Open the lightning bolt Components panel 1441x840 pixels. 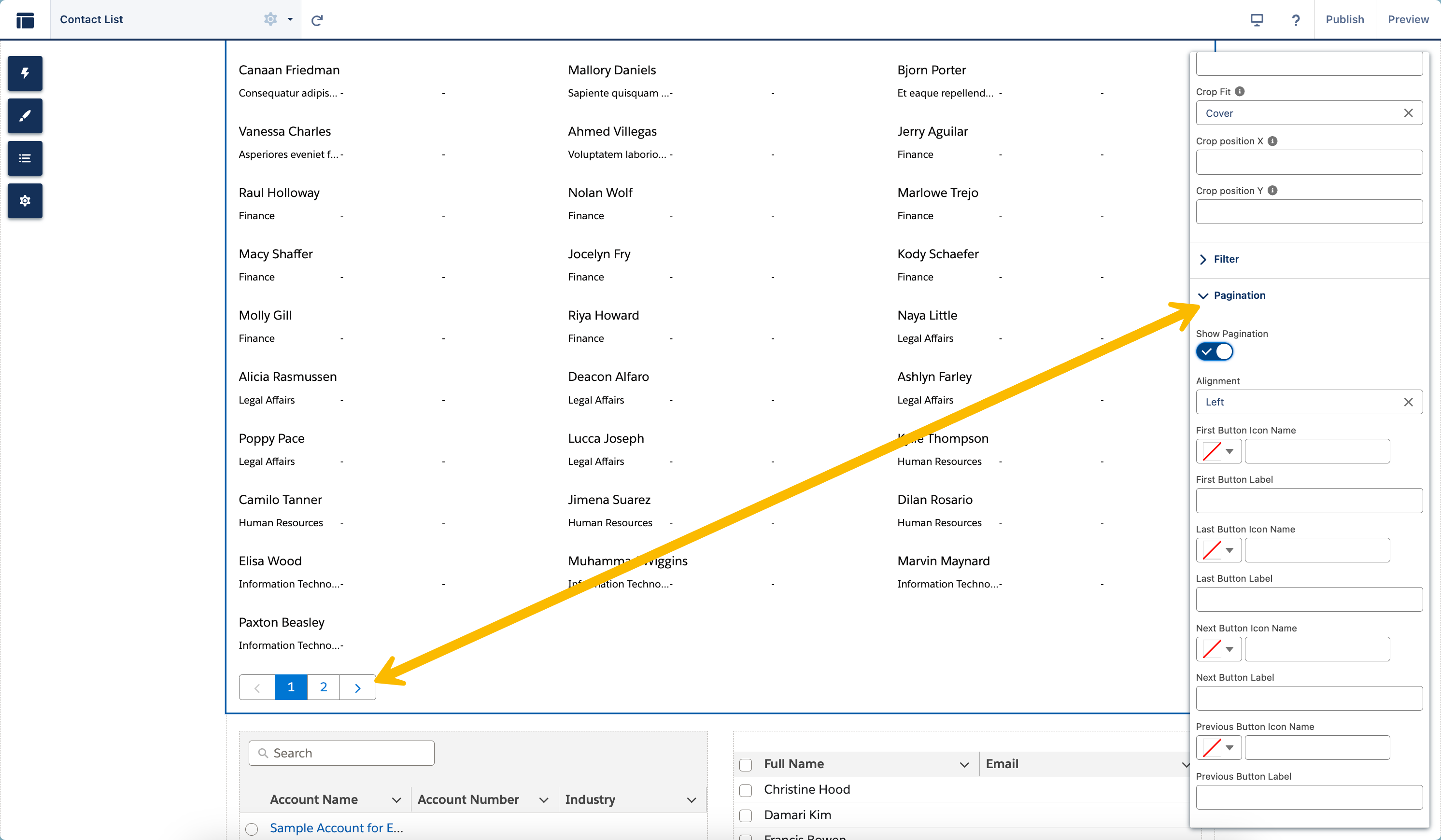pos(25,73)
